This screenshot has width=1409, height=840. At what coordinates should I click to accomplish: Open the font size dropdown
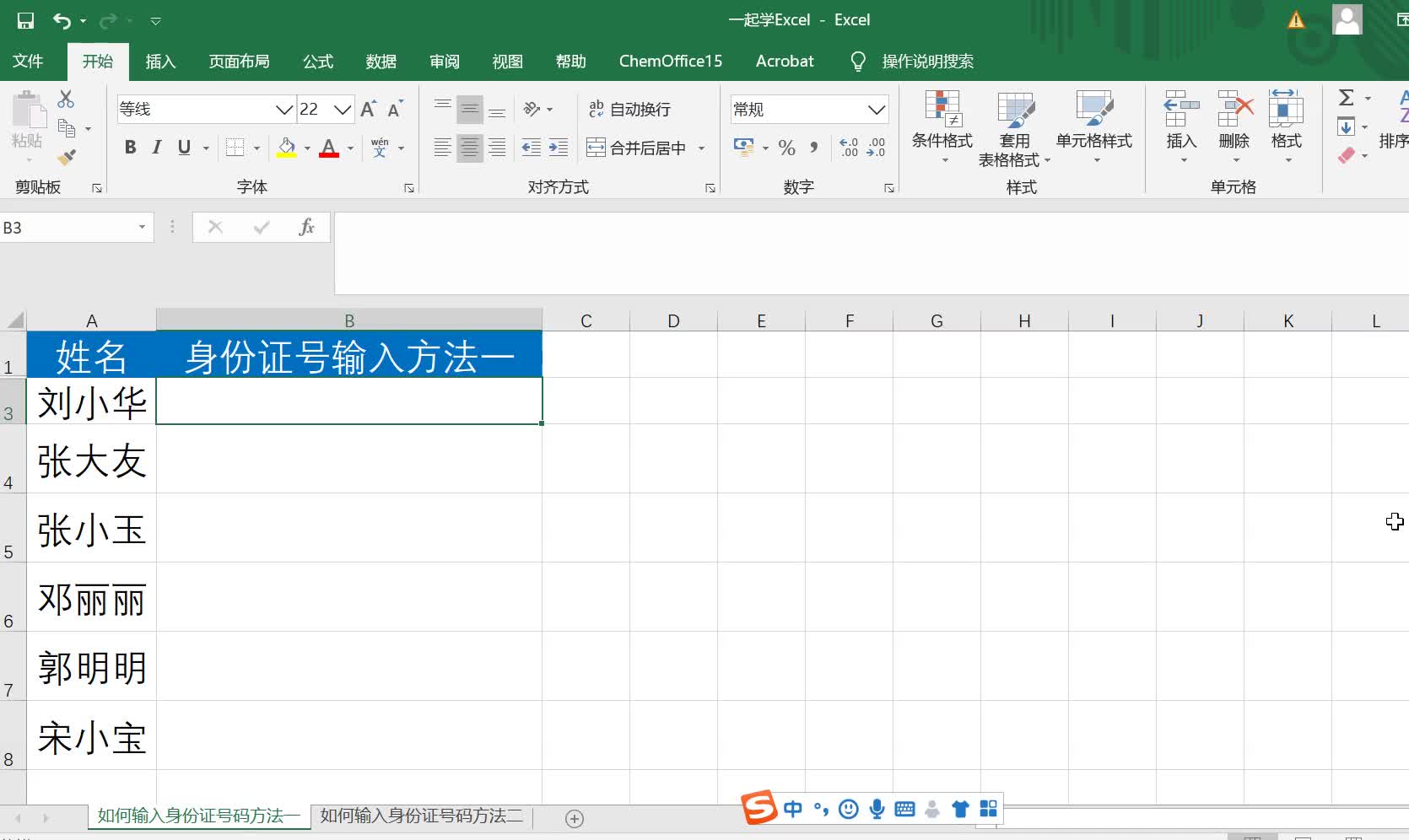click(342, 109)
